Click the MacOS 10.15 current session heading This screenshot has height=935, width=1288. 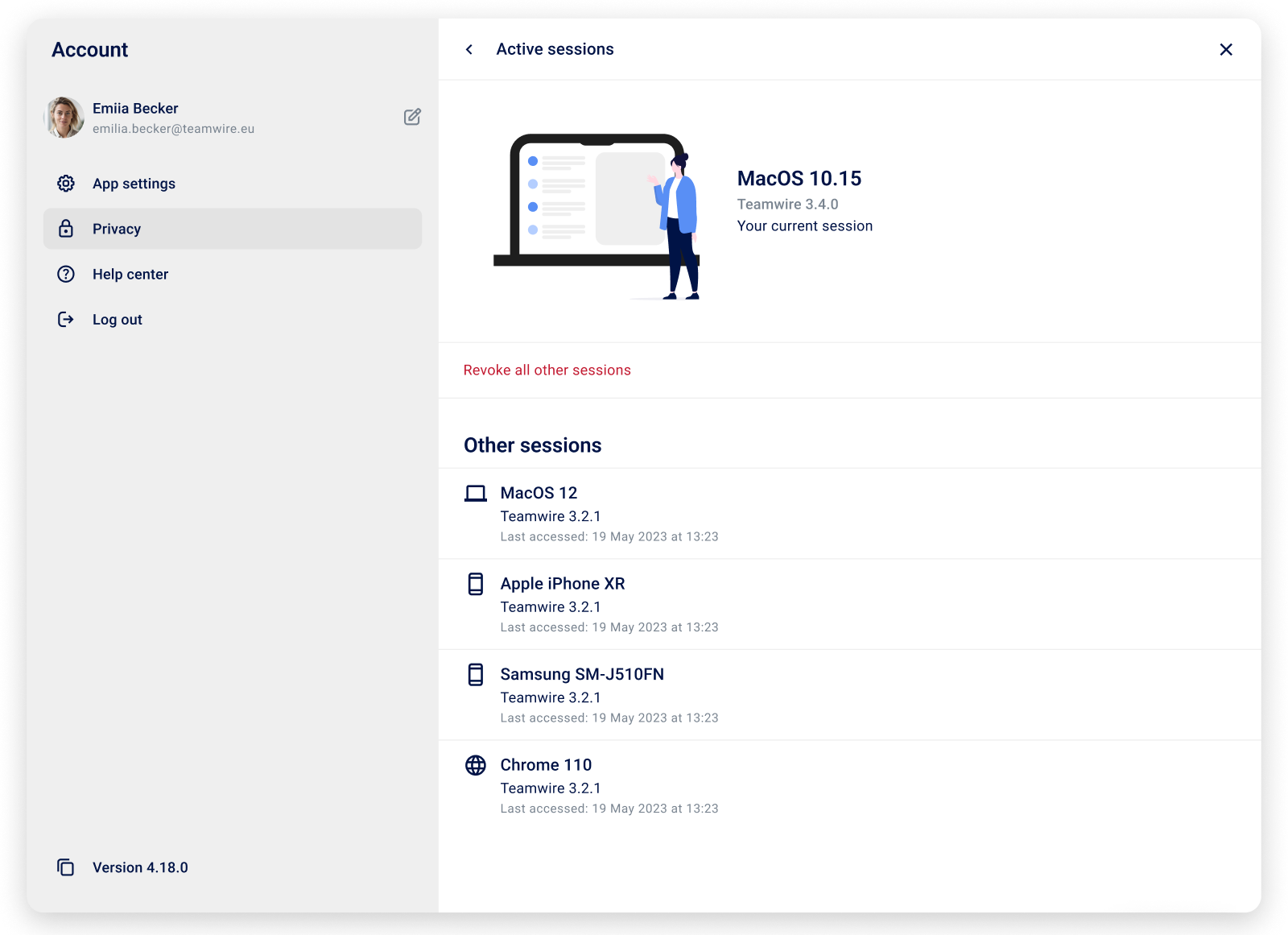pos(799,179)
